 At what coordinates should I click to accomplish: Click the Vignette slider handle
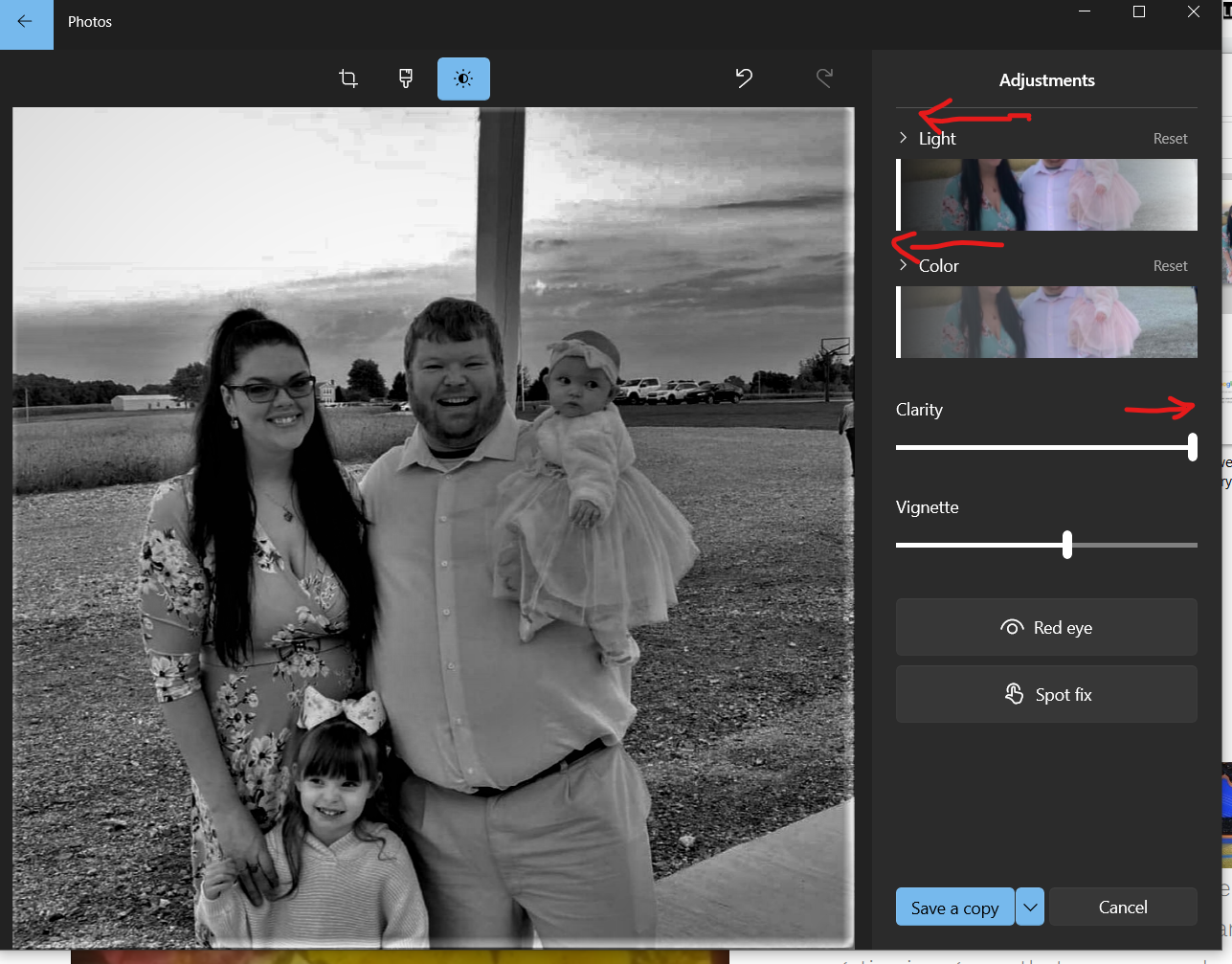[x=1067, y=545]
